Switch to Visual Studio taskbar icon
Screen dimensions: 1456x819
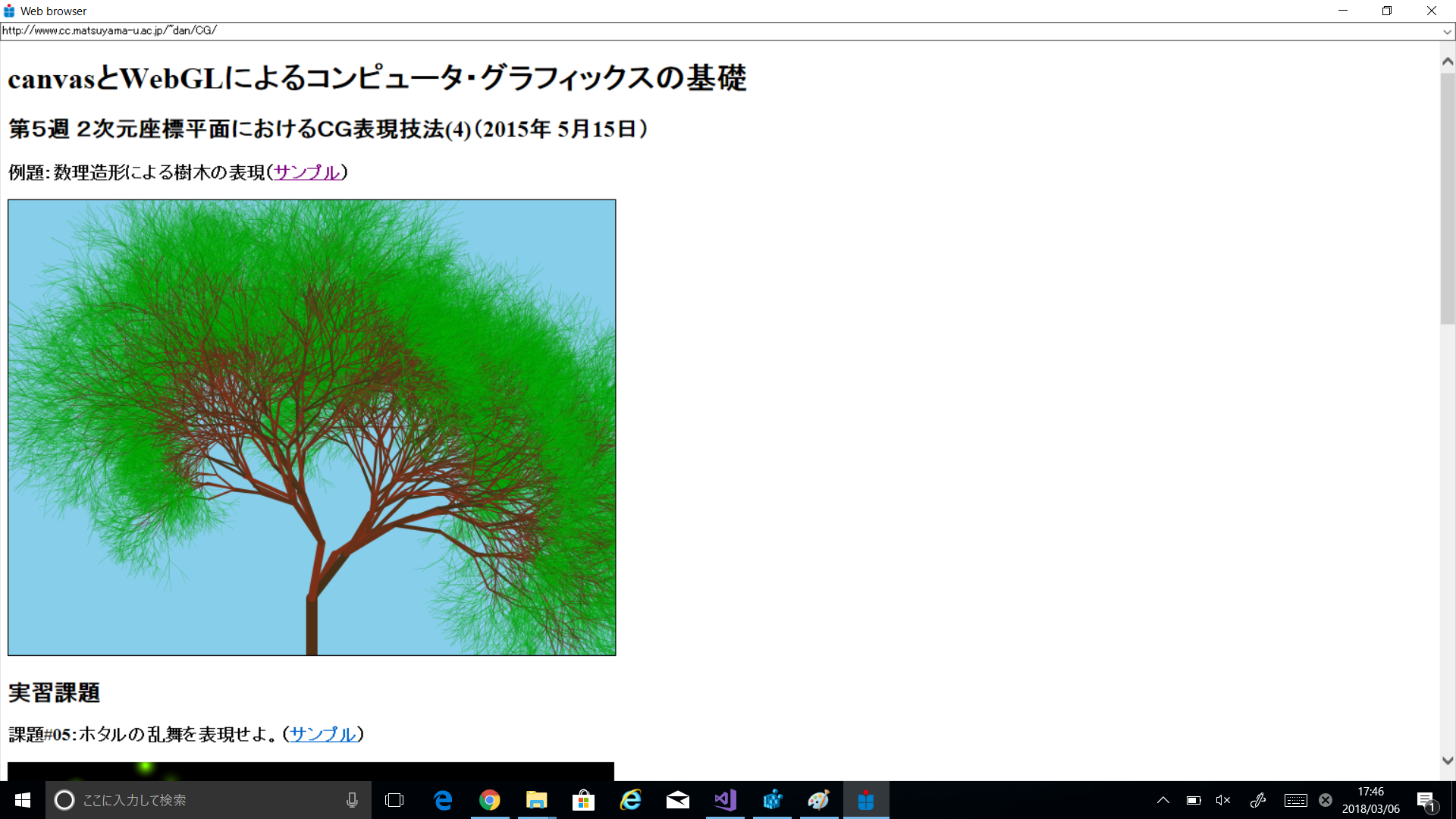[x=725, y=800]
